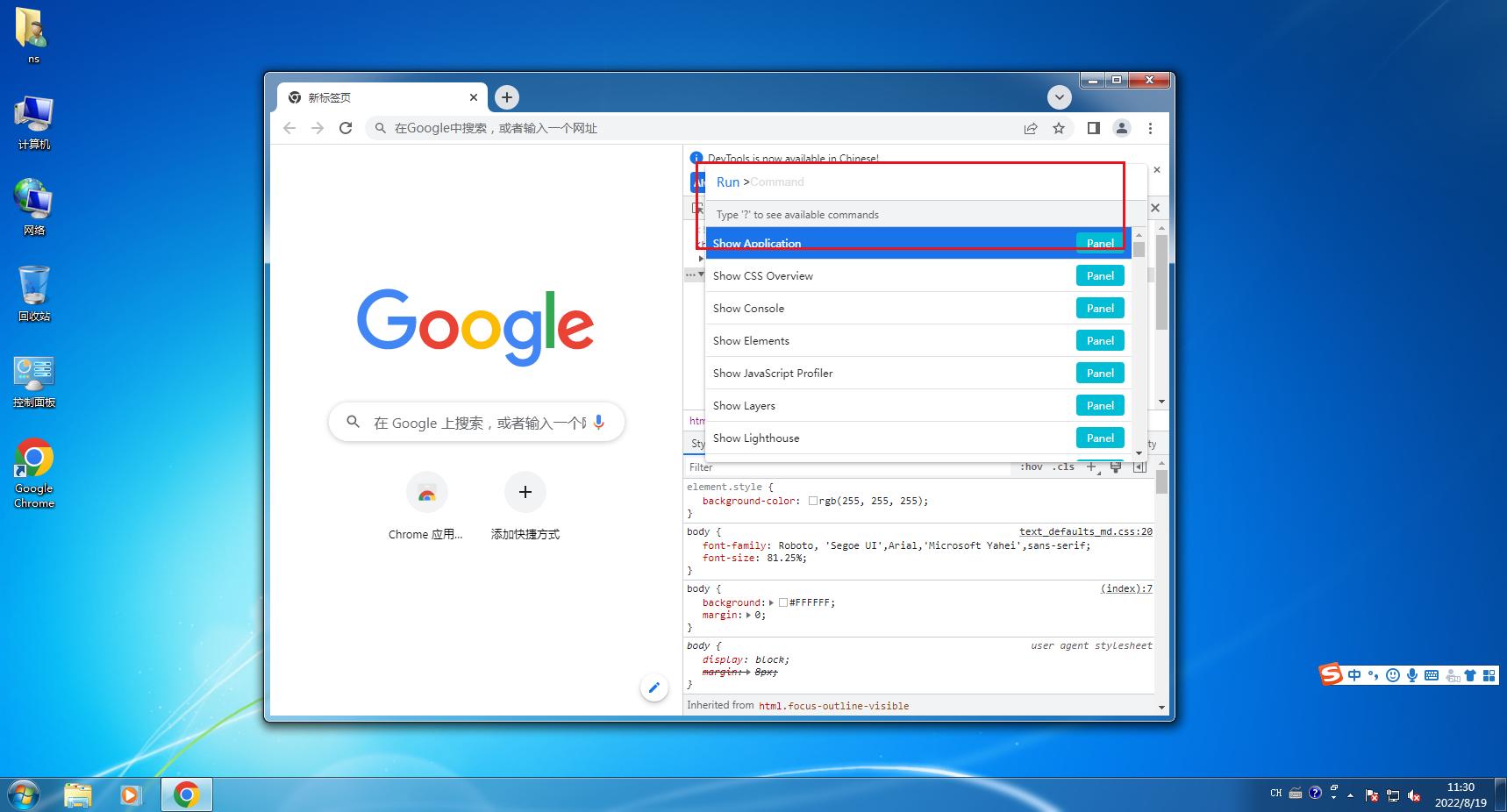Open 网络 desktop icon

click(33, 208)
